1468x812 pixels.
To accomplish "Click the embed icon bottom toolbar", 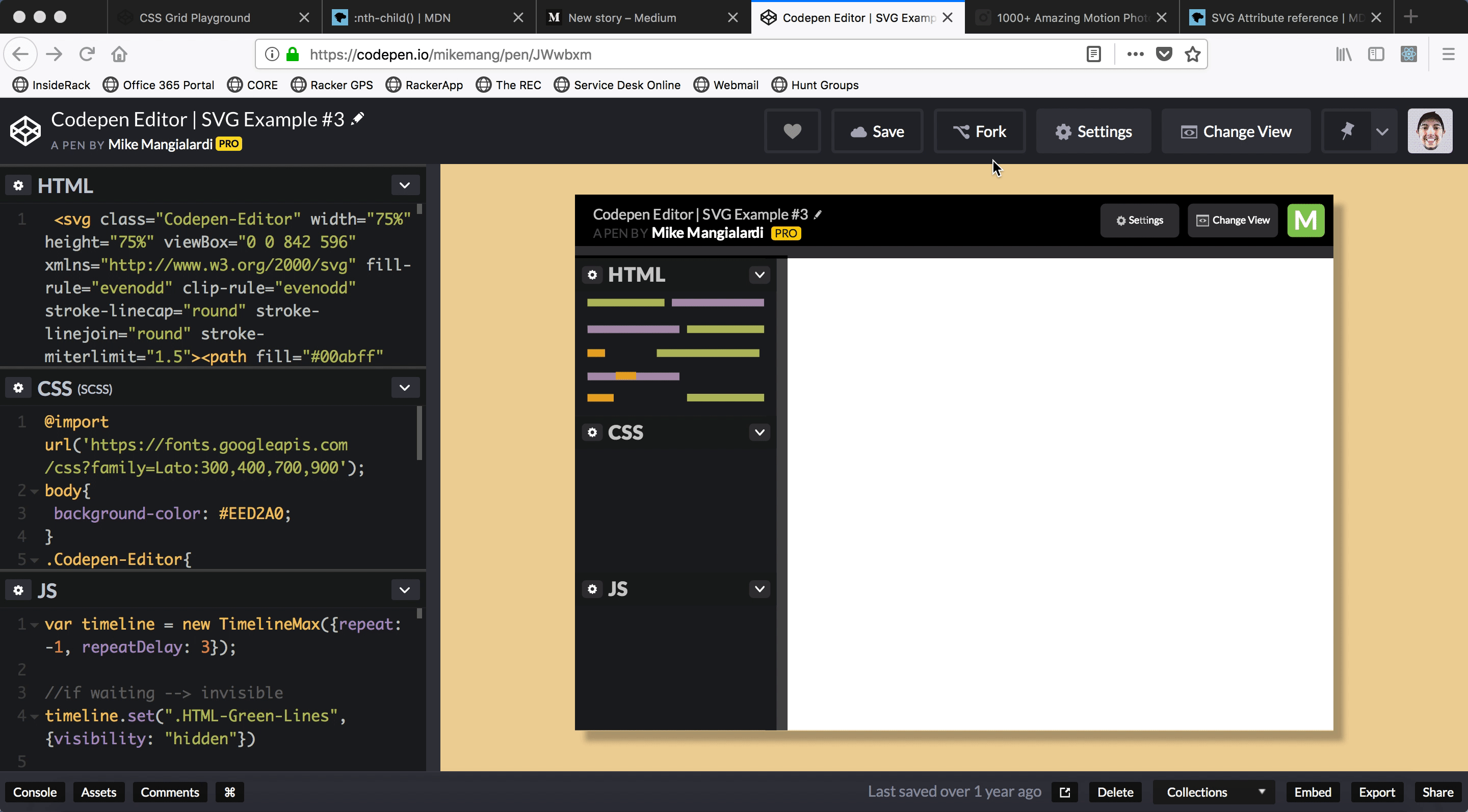I will click(x=1313, y=792).
